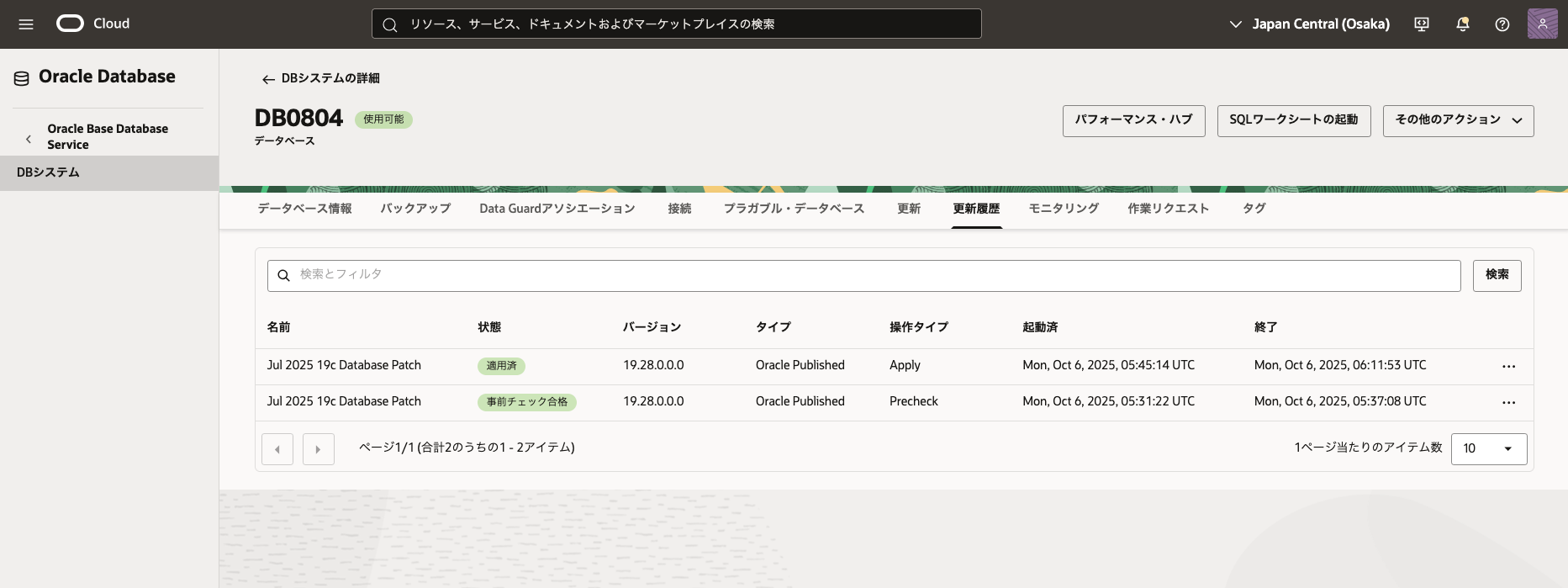Go back via DBシステムの詳細 link
Screen dimensions: 1568x588
[x=321, y=78]
